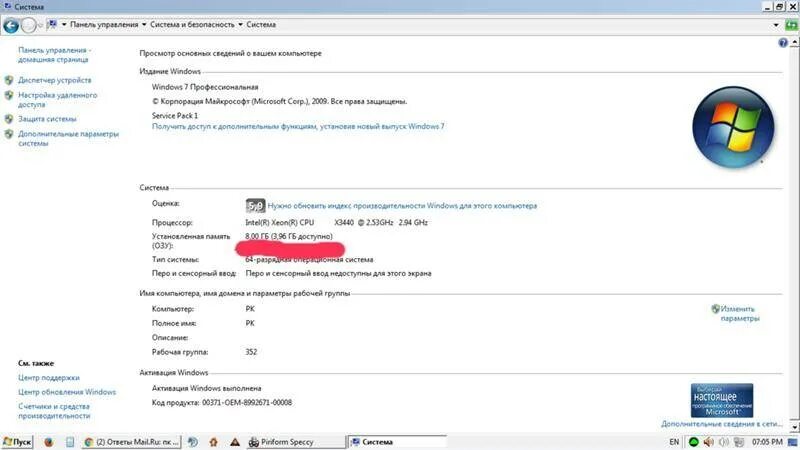Go back with the blue arrow button
800x450 pixels.
point(11,26)
